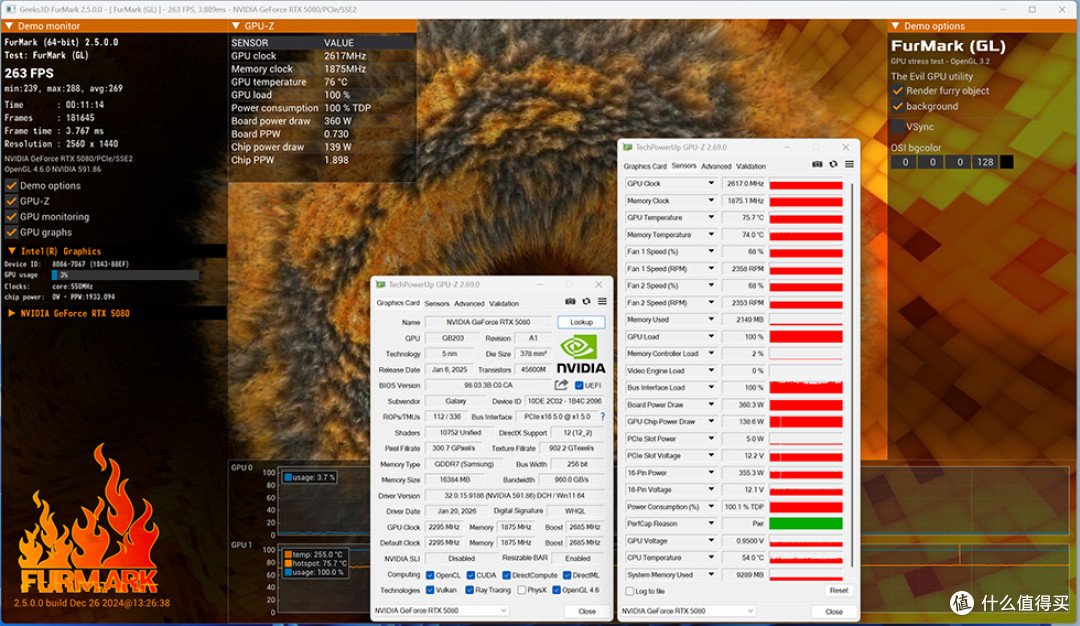Click the GPU Load red sensor graph
Image resolution: width=1080 pixels, height=626 pixels.
point(806,337)
